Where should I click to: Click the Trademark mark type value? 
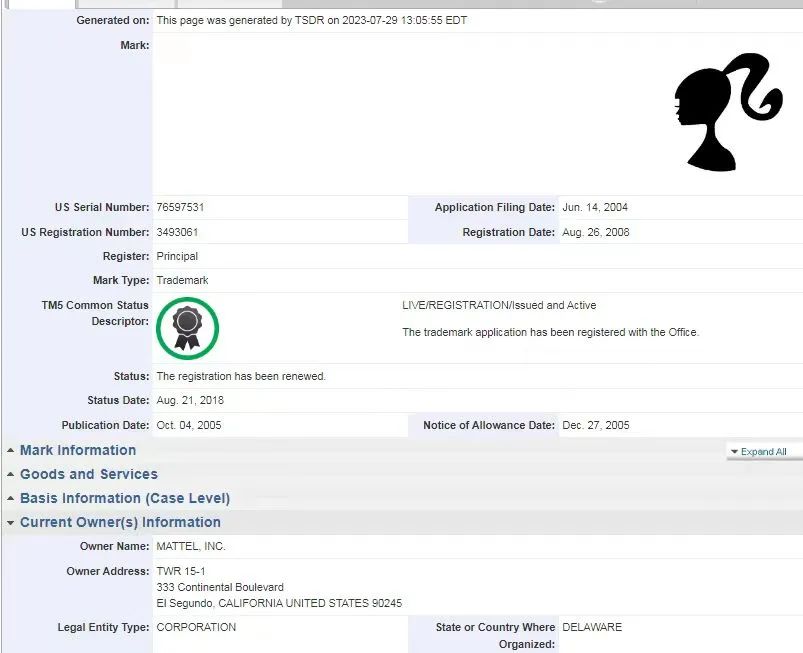(x=182, y=280)
